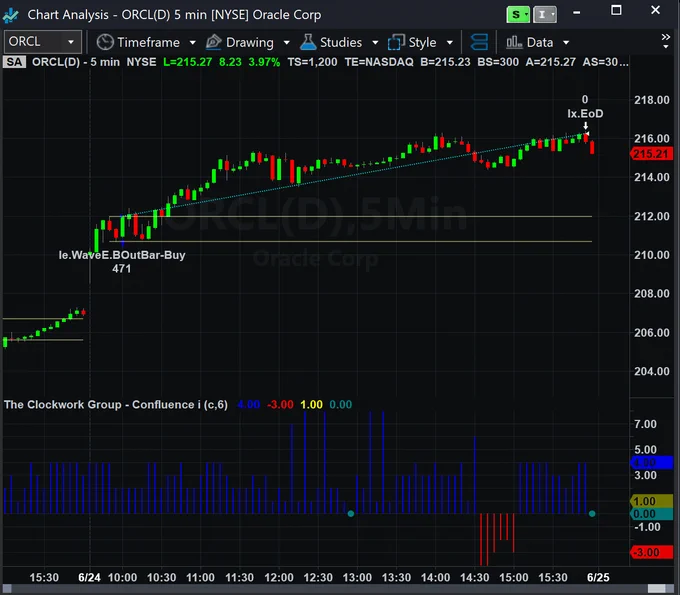Click the 6/24 date label on time axis
680x595 pixels.
click(89, 578)
